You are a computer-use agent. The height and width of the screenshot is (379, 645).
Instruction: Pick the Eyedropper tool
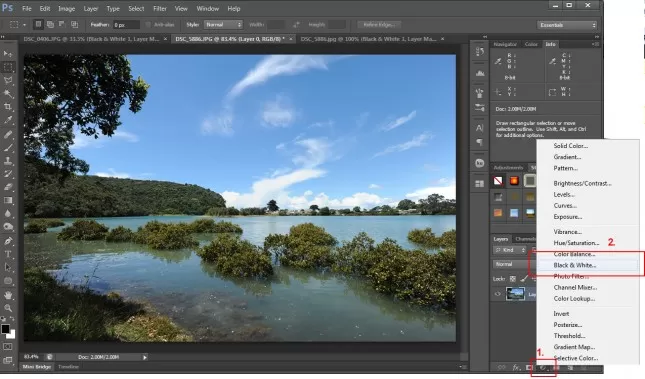(x=8, y=120)
